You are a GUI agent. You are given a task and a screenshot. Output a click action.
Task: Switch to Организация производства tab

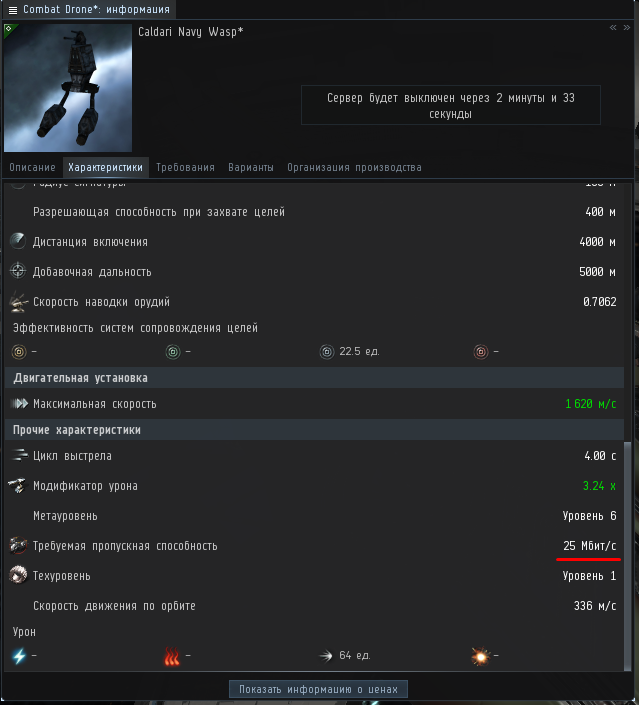point(354,167)
